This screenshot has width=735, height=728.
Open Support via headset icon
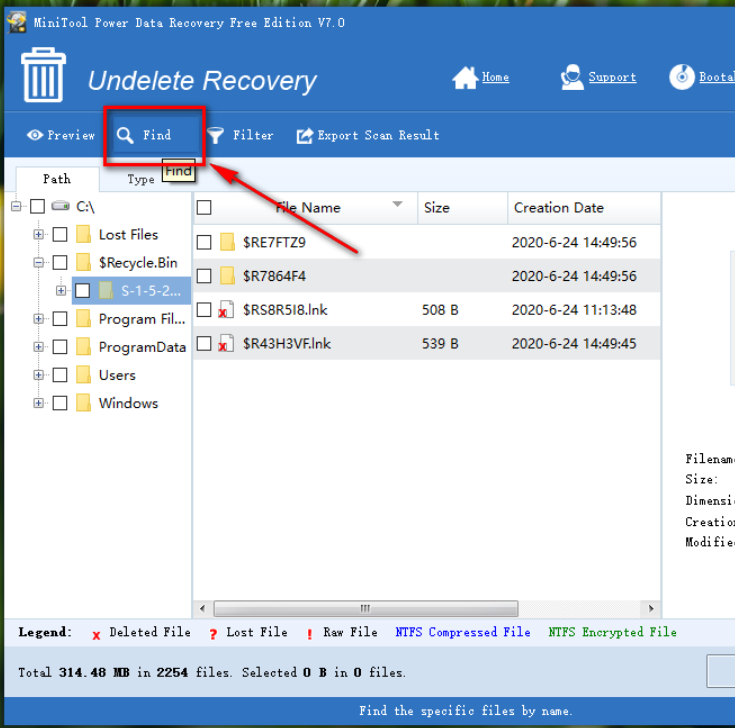(x=572, y=77)
